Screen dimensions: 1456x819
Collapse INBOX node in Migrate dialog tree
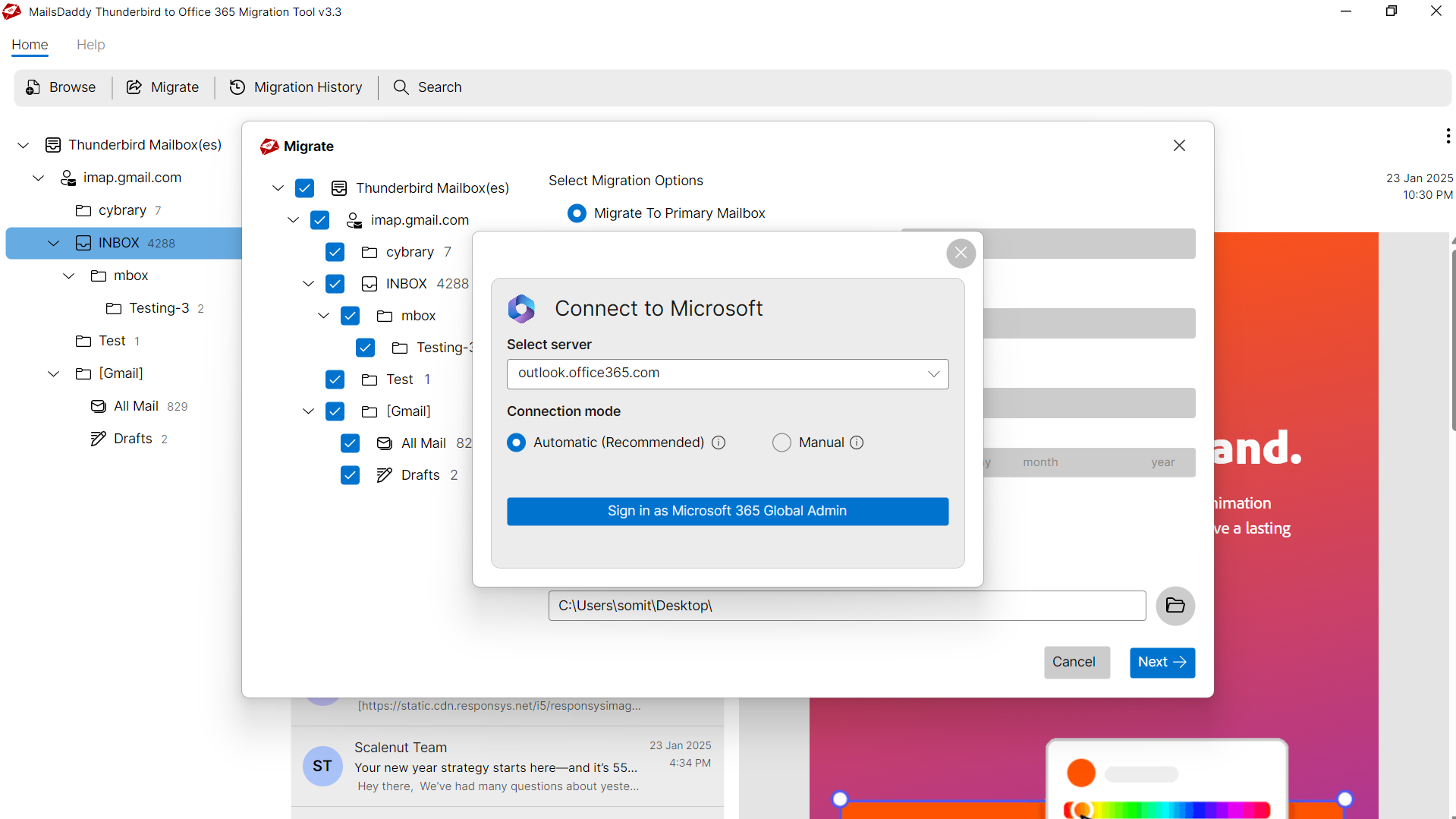click(309, 284)
